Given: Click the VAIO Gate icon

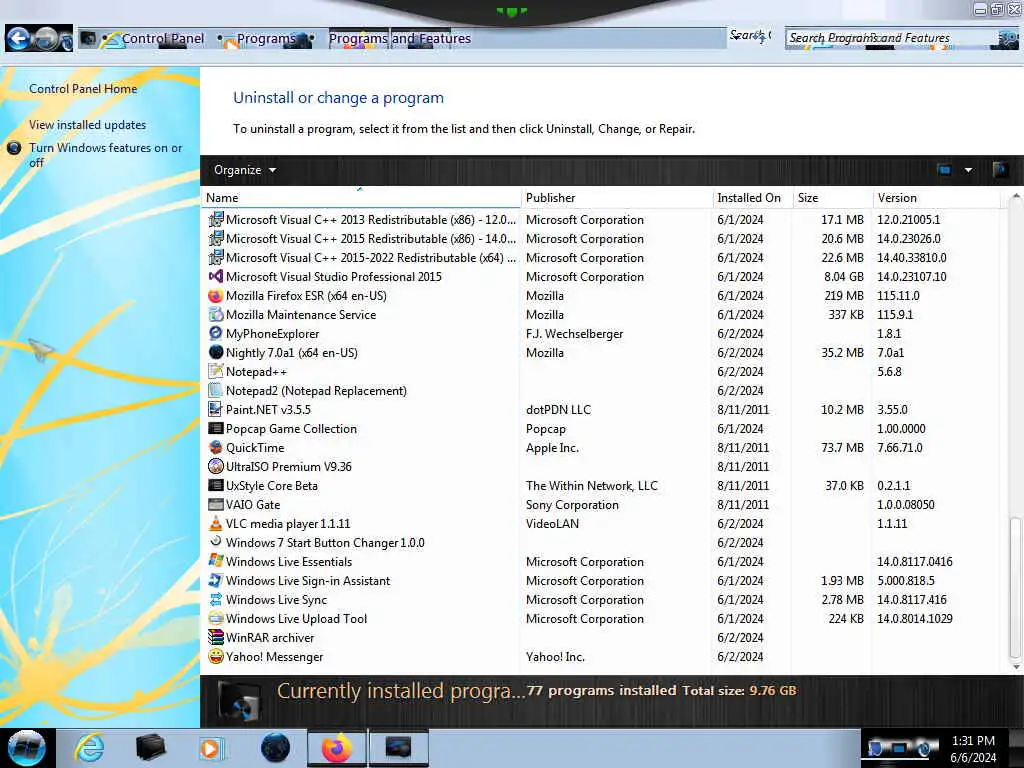Looking at the screenshot, I should (216, 504).
